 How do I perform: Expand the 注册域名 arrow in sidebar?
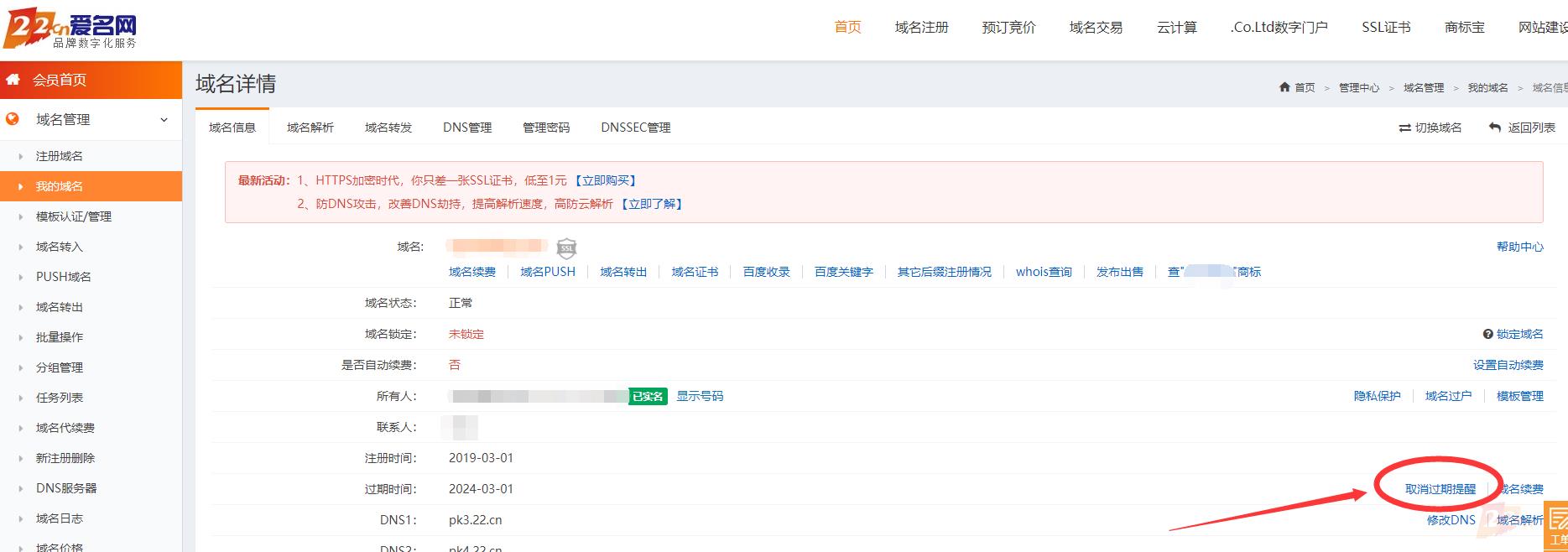(x=21, y=156)
